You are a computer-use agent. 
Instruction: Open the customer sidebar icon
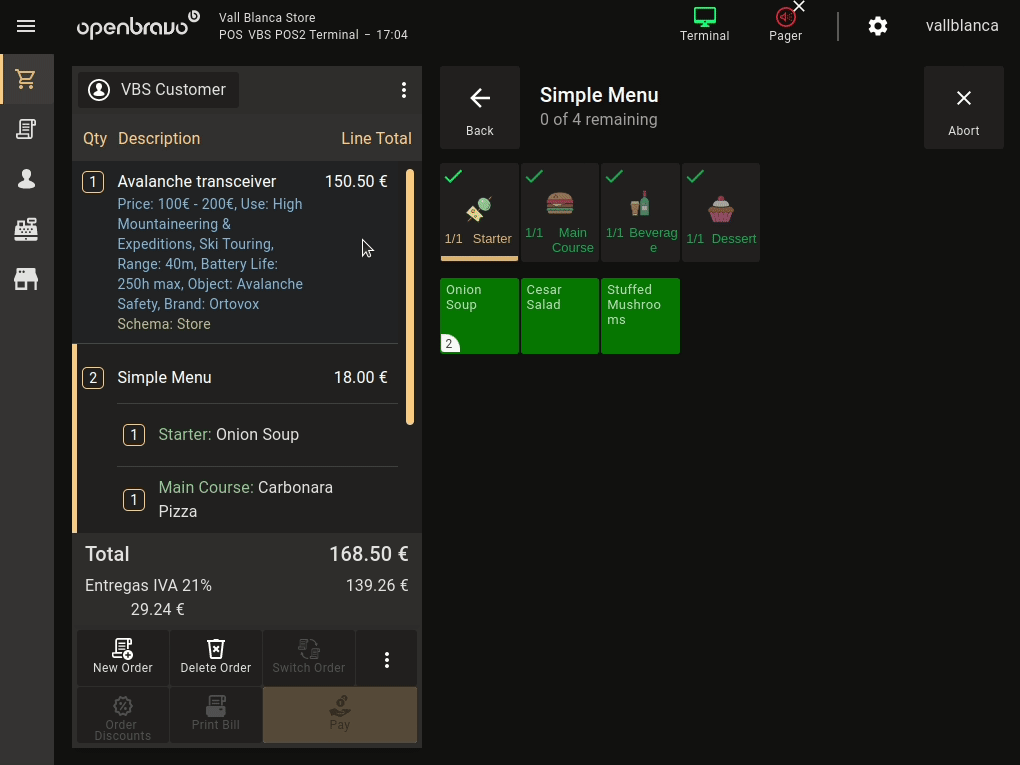[26, 179]
